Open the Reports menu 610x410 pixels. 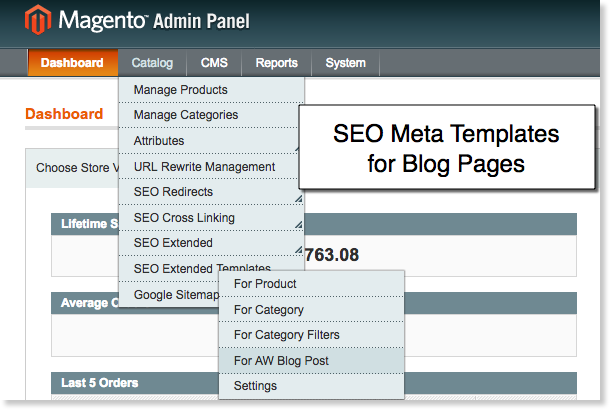tap(276, 63)
